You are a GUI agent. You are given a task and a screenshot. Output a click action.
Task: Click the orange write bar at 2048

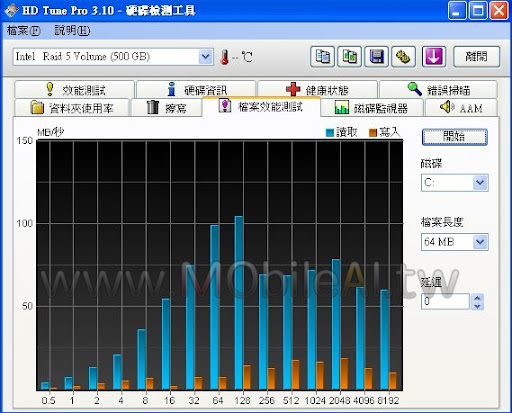point(344,374)
